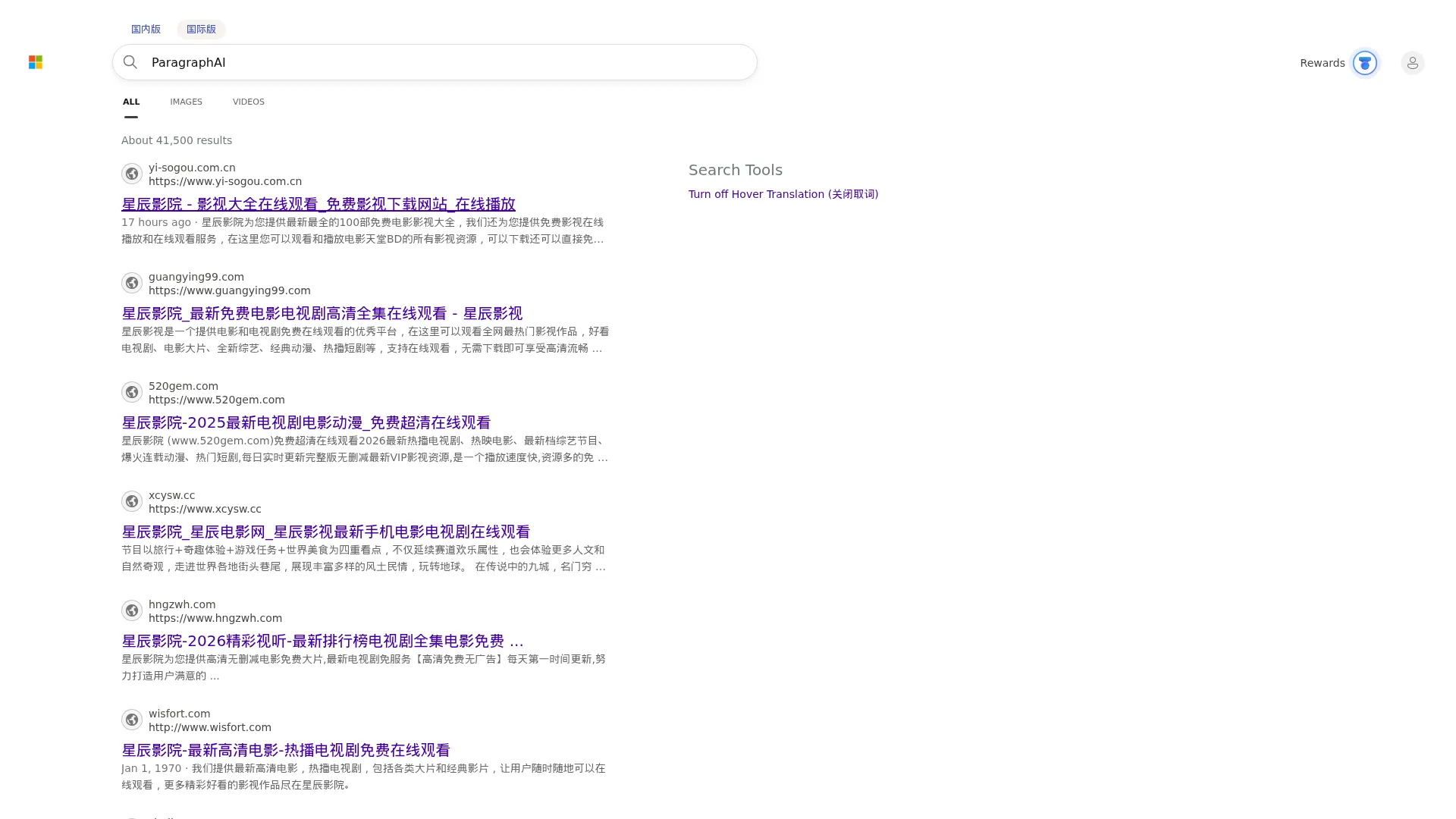Click the site name yi-sogou.com.cn
Image resolution: width=1456 pixels, height=819 pixels.
[x=192, y=168]
